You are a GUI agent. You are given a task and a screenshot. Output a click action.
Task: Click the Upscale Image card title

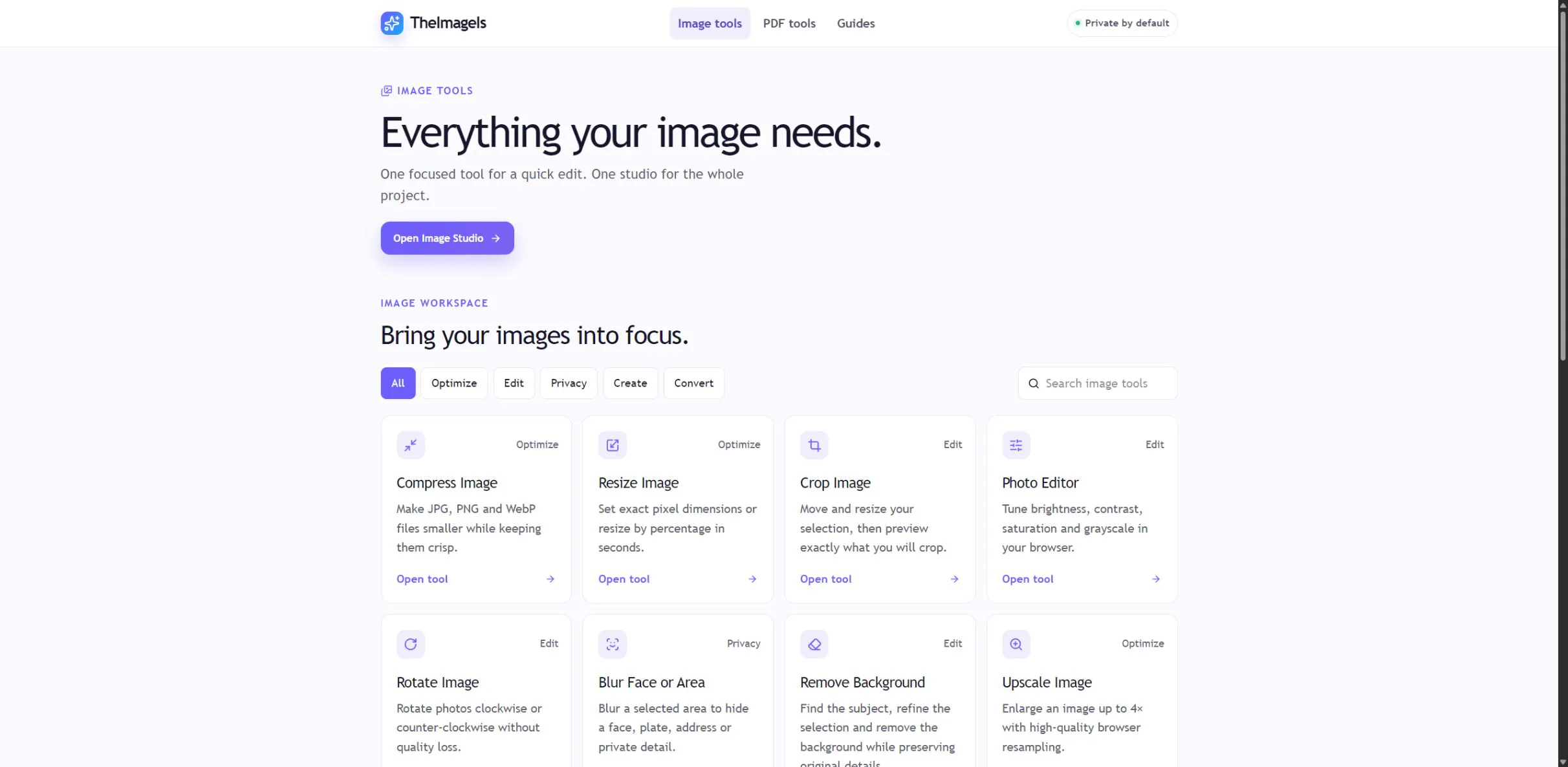pyautogui.click(x=1047, y=682)
